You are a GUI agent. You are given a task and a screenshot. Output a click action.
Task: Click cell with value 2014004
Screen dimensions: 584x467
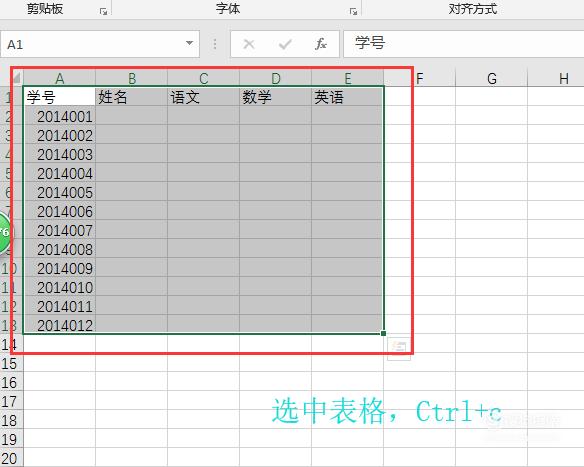tap(60, 173)
